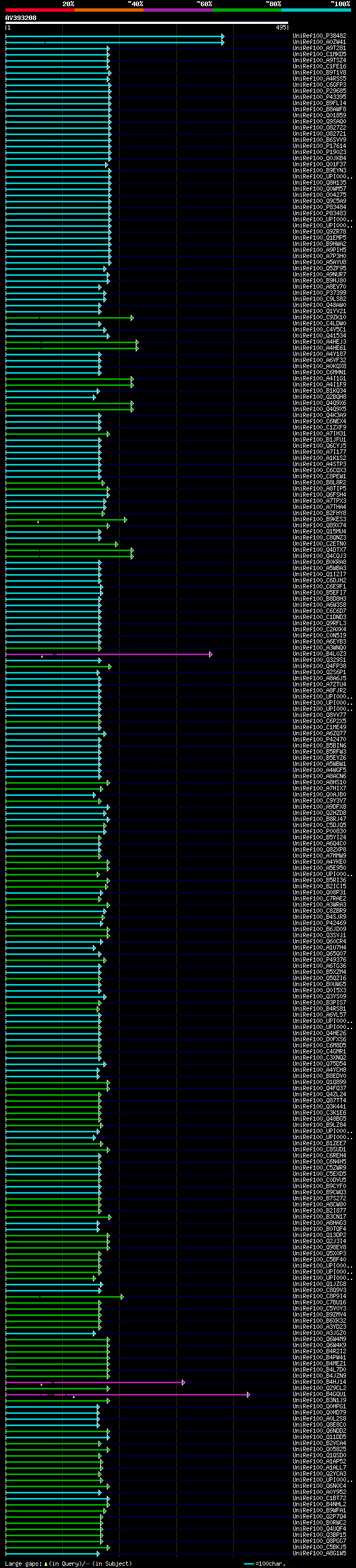Open hit UniRef100_A5E950

tap(319, 868)
